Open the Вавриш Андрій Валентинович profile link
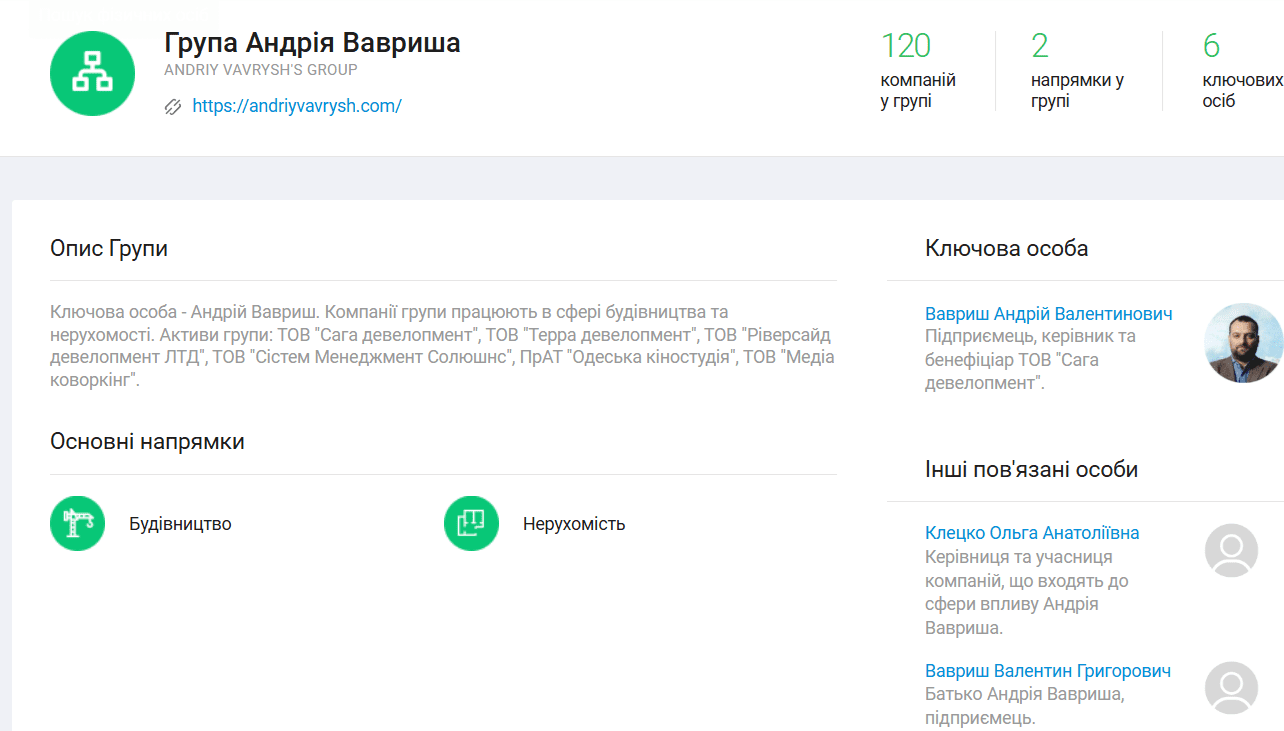The height and width of the screenshot is (731, 1284). click(x=1048, y=313)
